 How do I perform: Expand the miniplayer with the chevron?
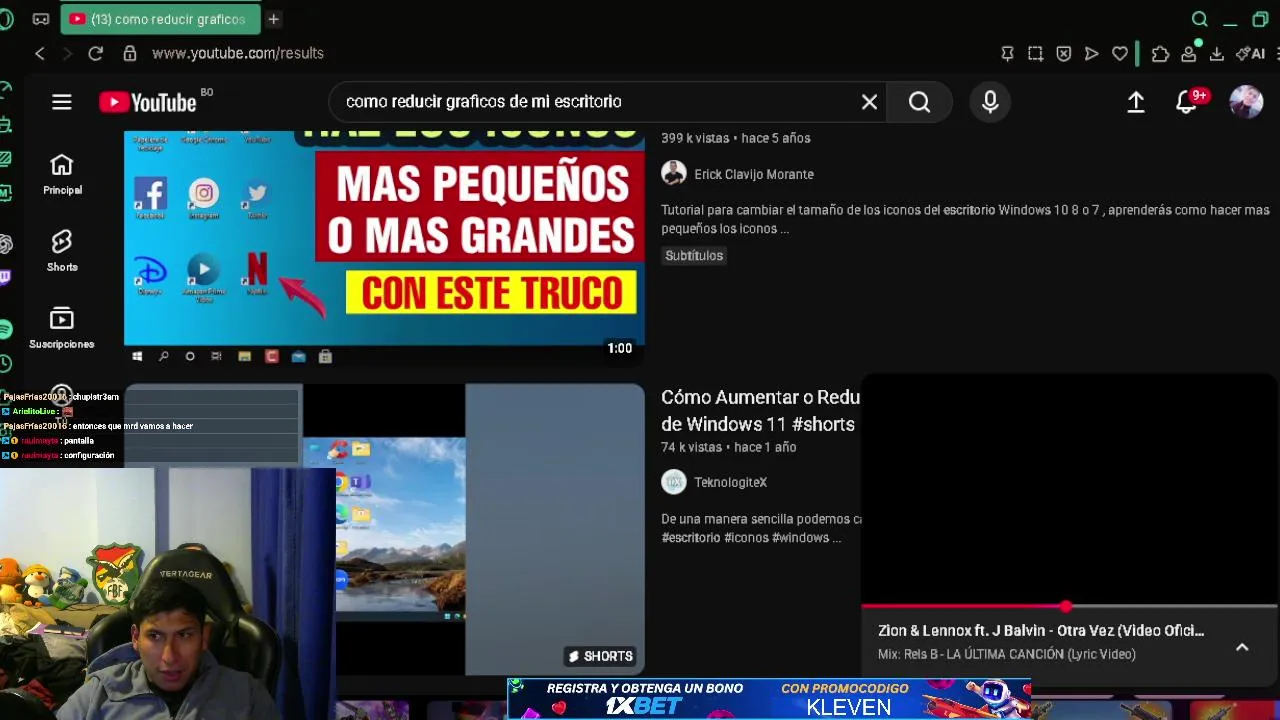1242,648
